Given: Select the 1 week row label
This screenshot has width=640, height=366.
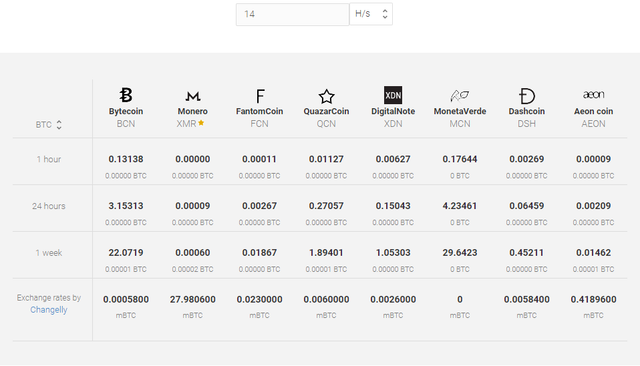Looking at the screenshot, I should click(x=49, y=253).
